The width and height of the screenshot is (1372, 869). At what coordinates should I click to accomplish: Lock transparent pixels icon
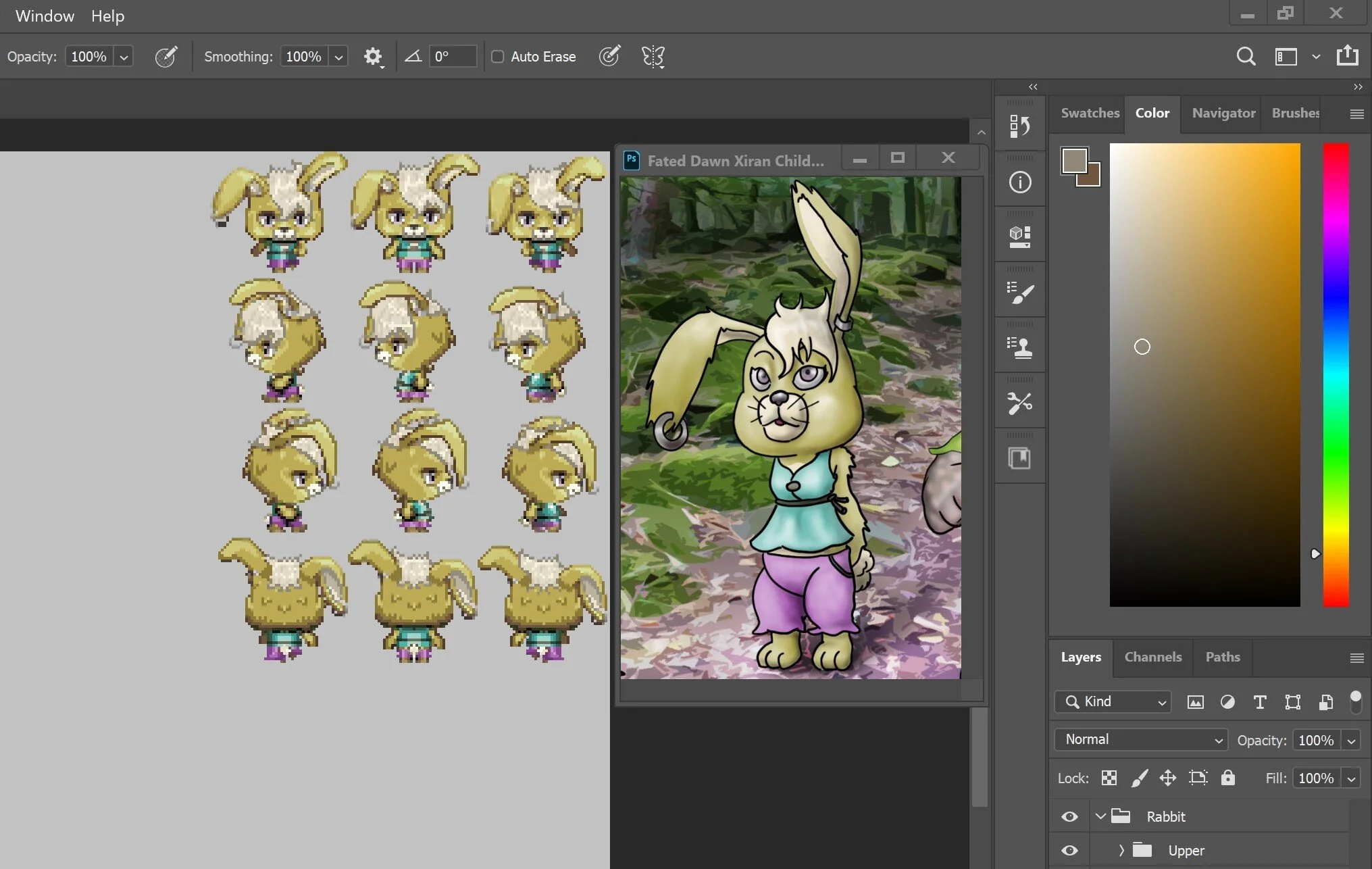click(x=1109, y=778)
